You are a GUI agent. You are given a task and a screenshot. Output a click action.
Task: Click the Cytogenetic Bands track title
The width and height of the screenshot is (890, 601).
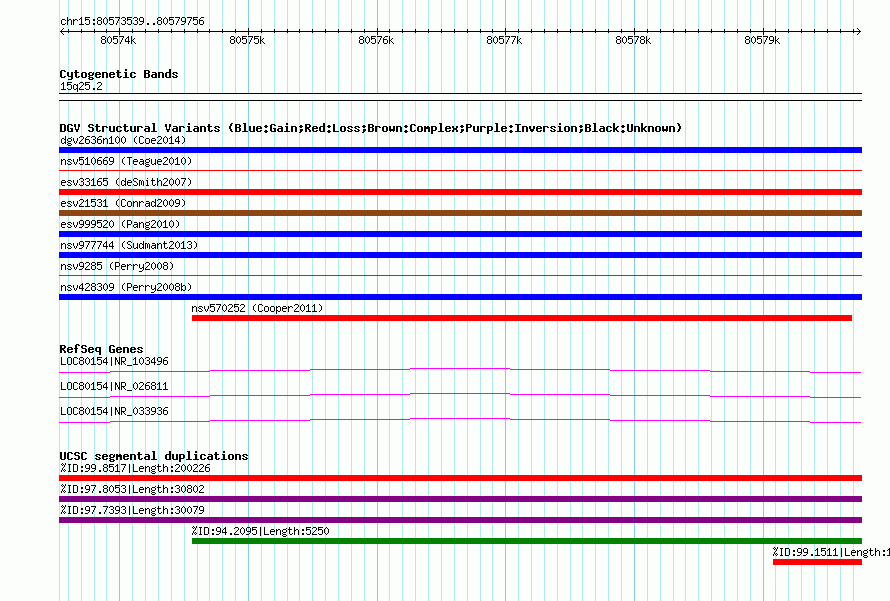[x=119, y=74]
